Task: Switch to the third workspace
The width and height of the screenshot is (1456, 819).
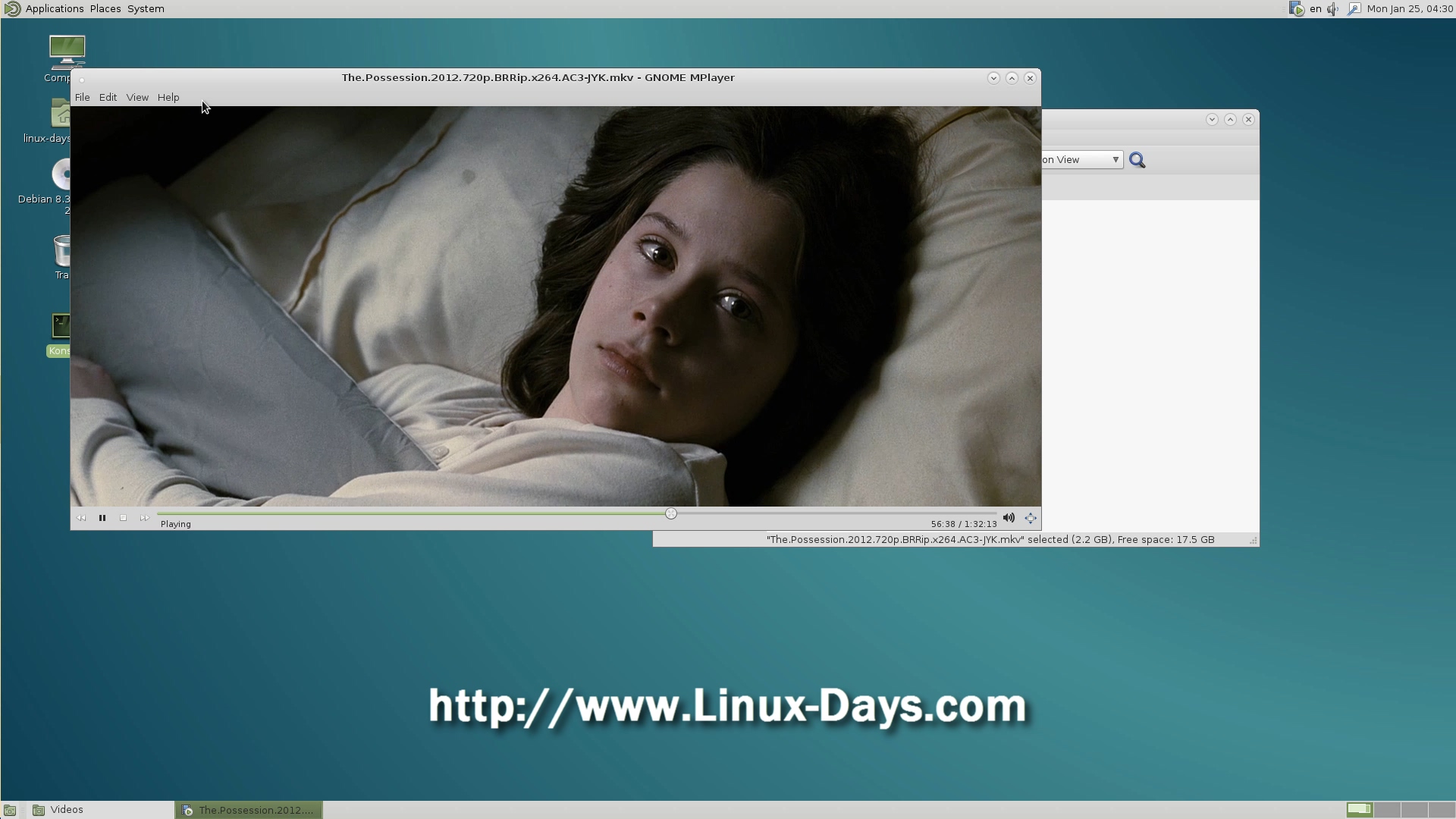Action: pyautogui.click(x=1414, y=810)
